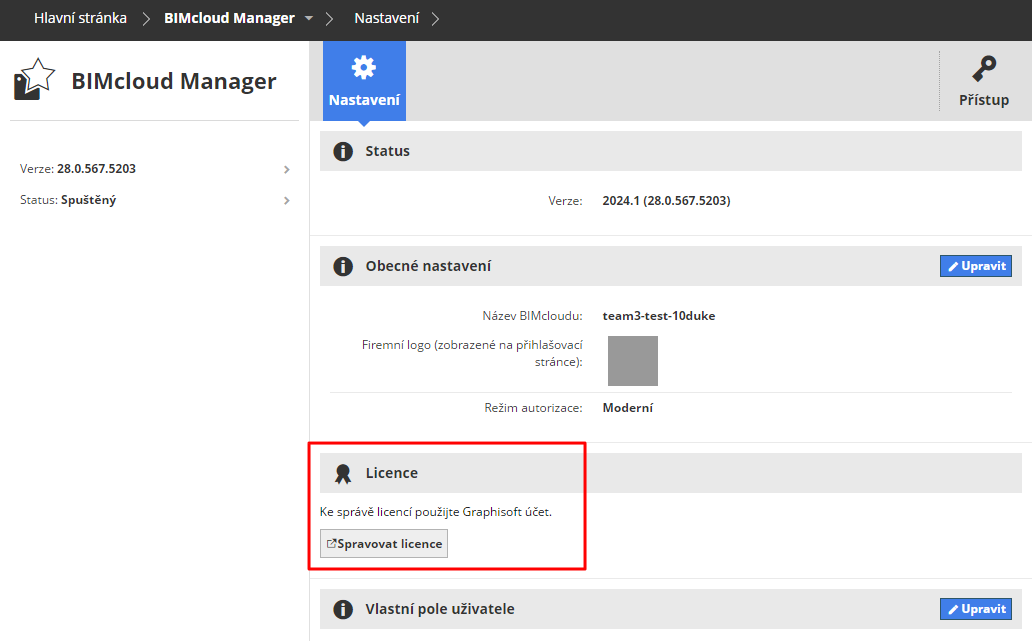Image resolution: width=1032 pixels, height=641 pixels.
Task: Select the Nastavení breadcrumb item
Action: tap(386, 18)
